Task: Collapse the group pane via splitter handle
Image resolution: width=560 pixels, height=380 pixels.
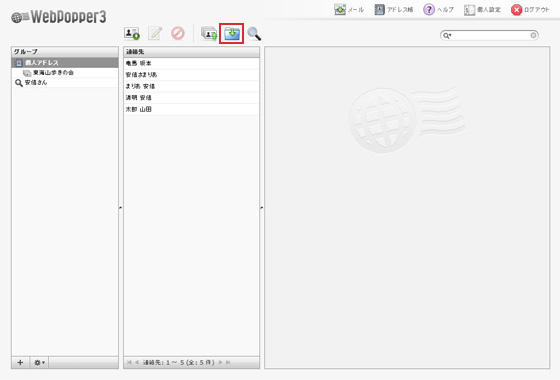Action: 121,207
